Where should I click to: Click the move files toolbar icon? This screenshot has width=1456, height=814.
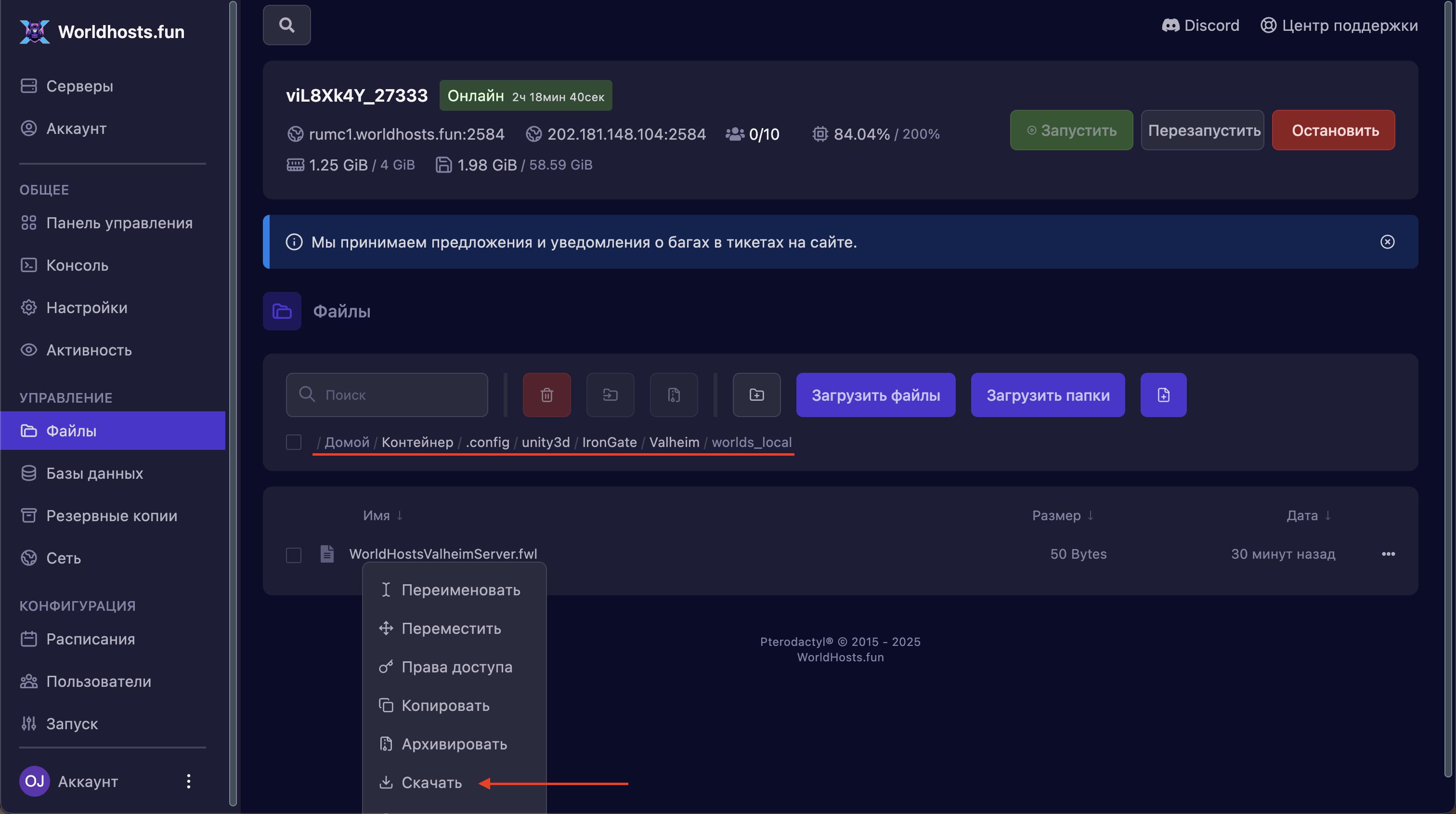[x=610, y=394]
